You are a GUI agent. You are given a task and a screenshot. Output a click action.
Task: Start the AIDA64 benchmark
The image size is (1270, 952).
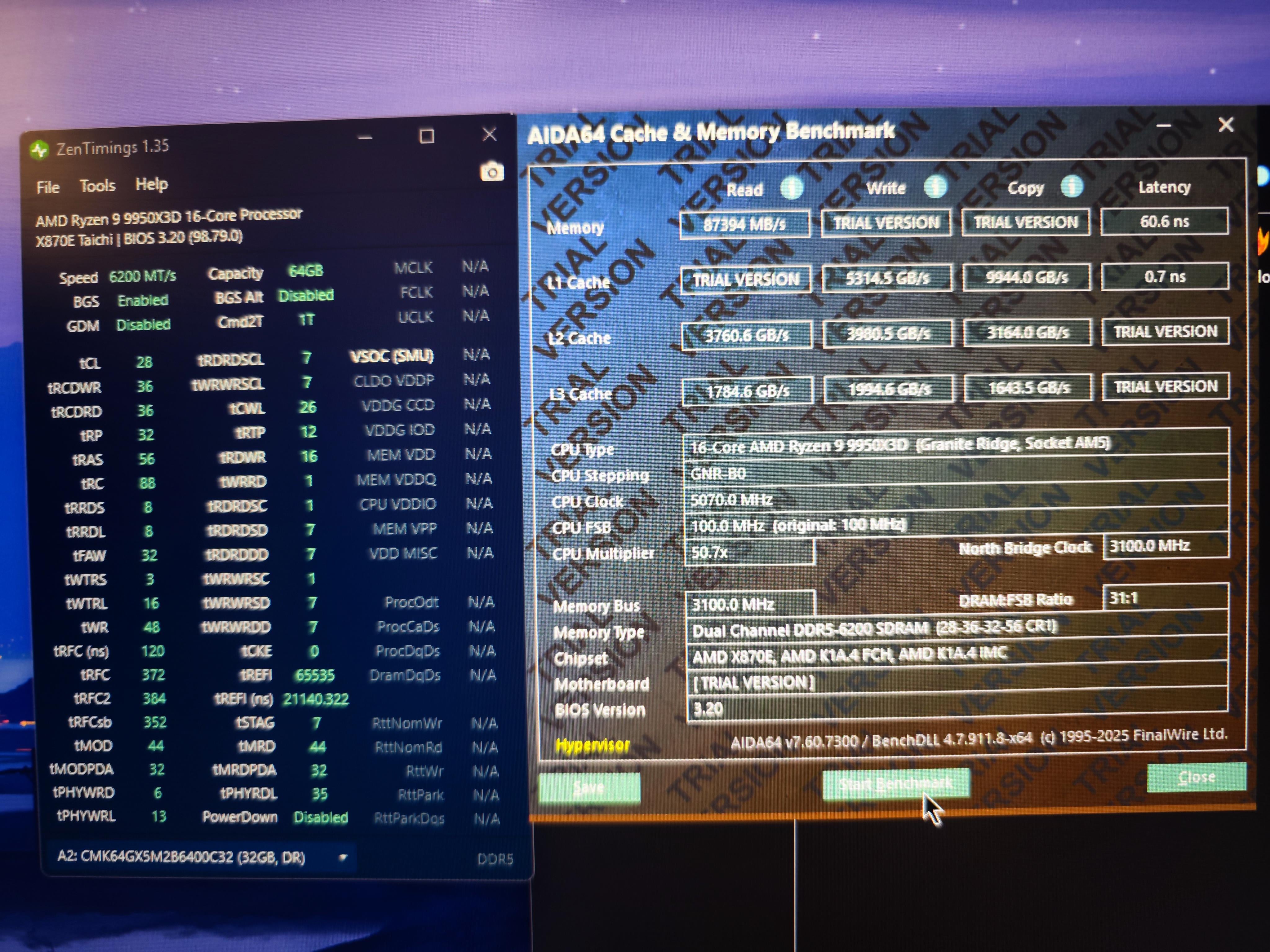click(896, 783)
